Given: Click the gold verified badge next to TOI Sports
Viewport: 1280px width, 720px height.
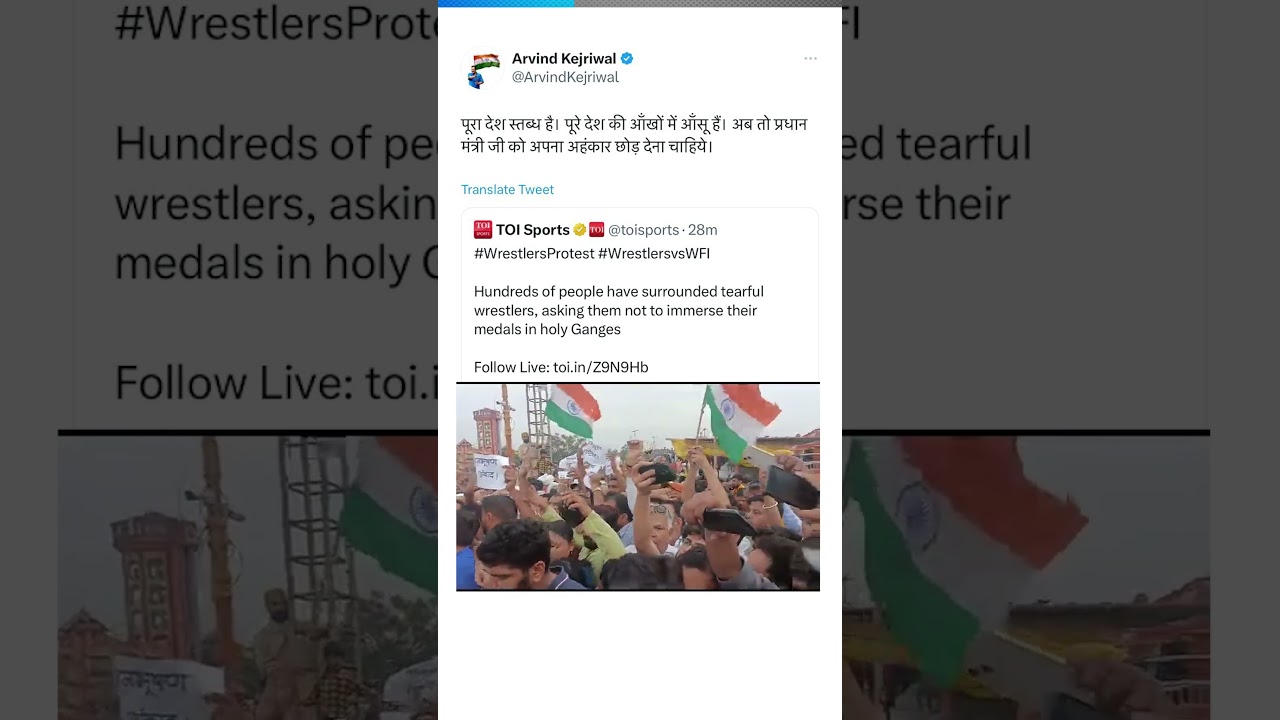Looking at the screenshot, I should (579, 230).
